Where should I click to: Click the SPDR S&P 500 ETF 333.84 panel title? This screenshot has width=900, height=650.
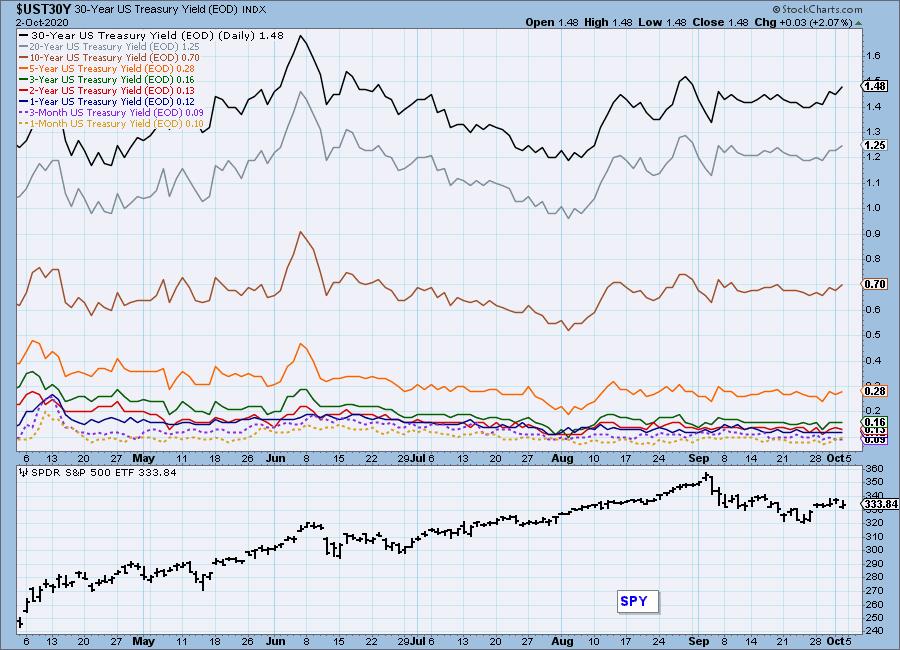[x=103, y=473]
